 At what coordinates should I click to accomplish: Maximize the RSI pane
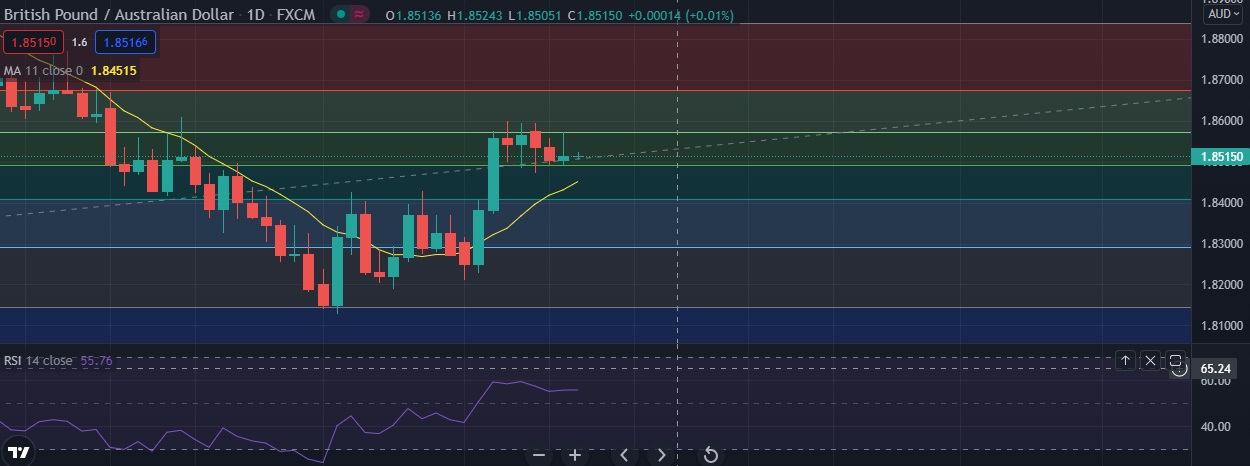(x=1176, y=360)
